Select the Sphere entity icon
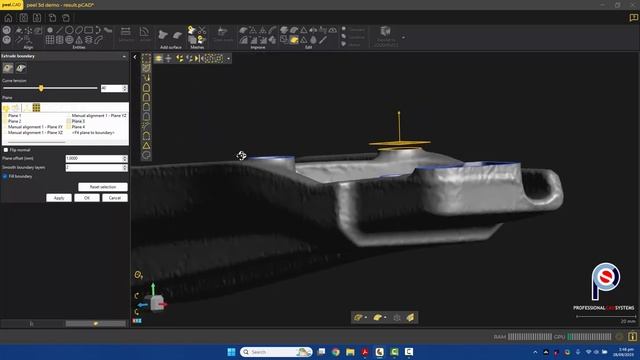This screenshot has width=640, height=360. click(x=69, y=40)
